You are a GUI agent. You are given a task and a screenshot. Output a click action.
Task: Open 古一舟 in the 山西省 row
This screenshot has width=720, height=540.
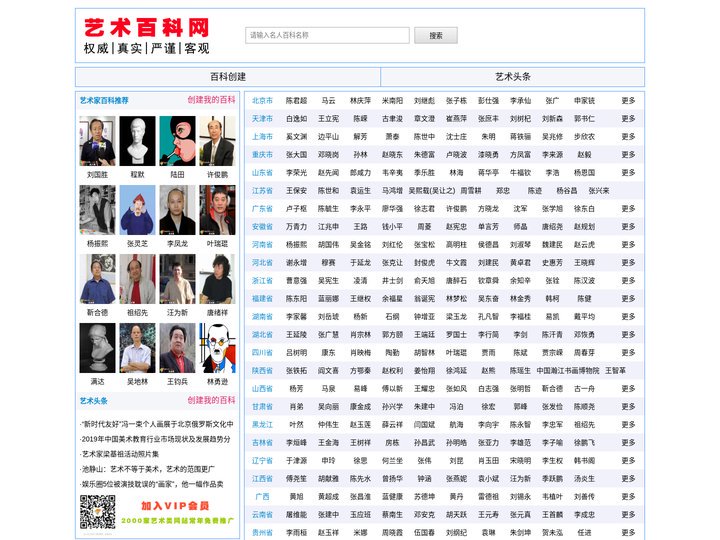(584, 388)
